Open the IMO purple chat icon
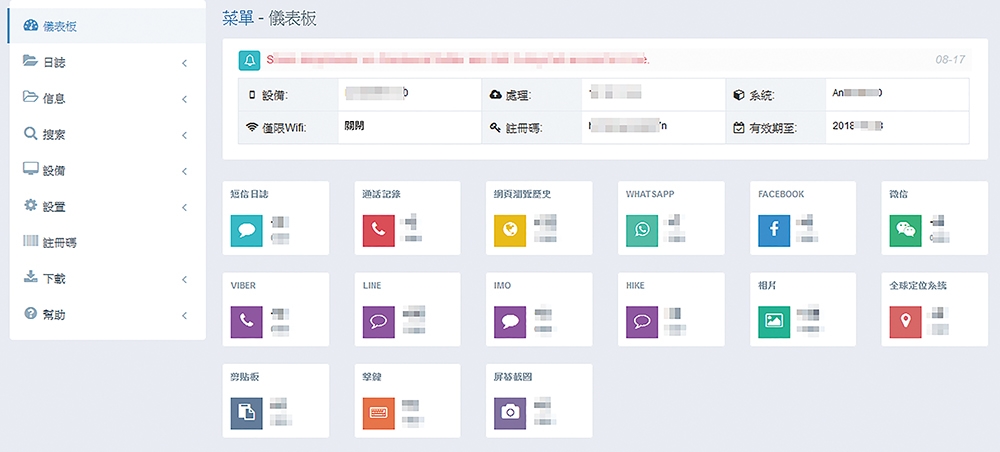This screenshot has width=1000, height=452. tap(510, 321)
